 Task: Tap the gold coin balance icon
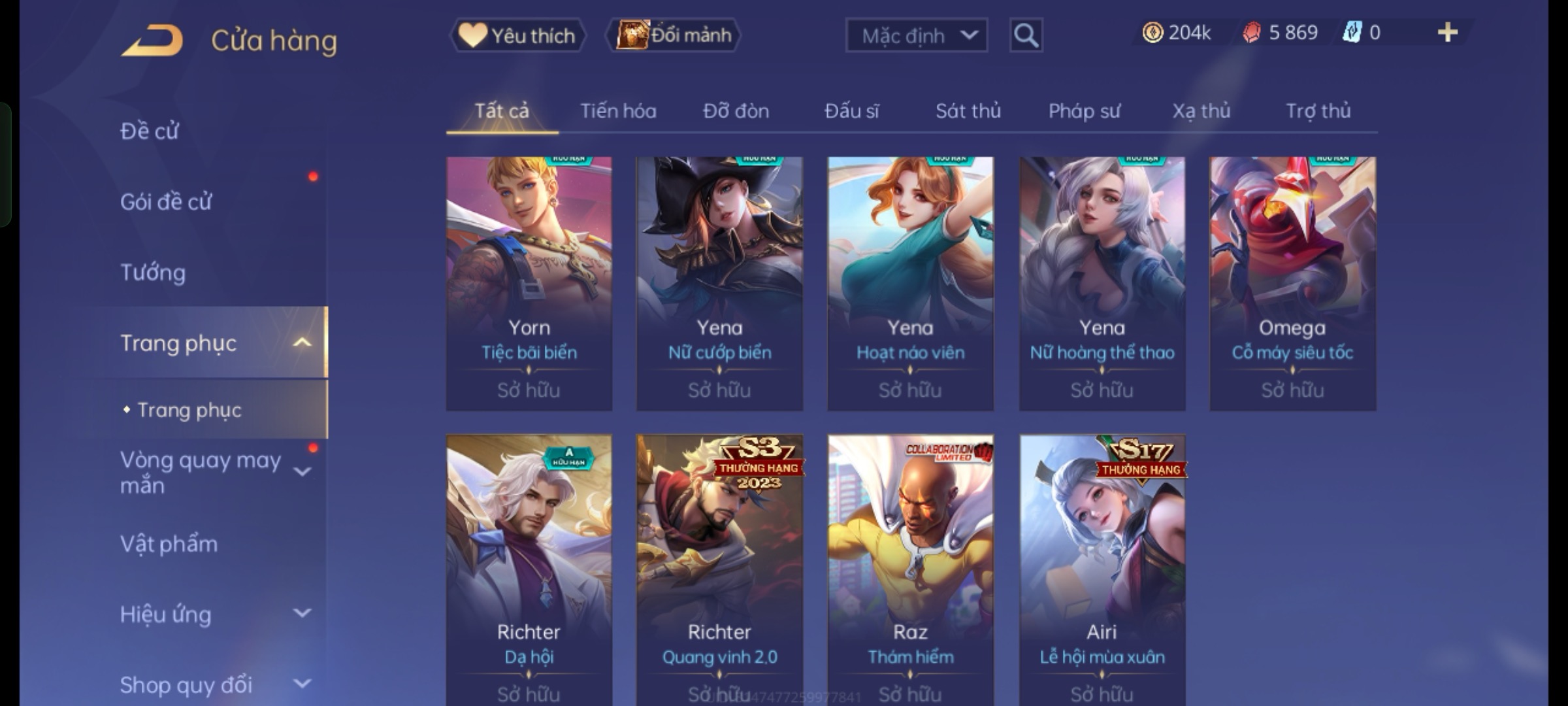1152,33
